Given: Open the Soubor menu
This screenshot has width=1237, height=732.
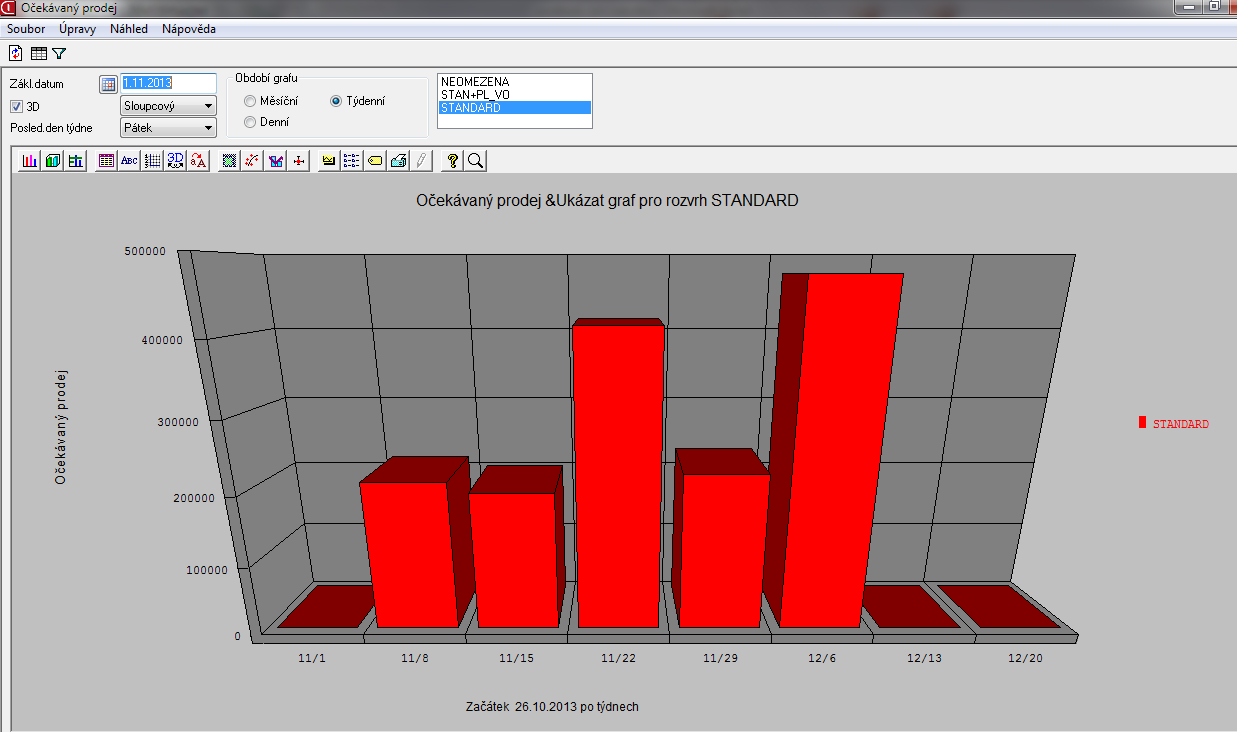Looking at the screenshot, I should 26,29.
